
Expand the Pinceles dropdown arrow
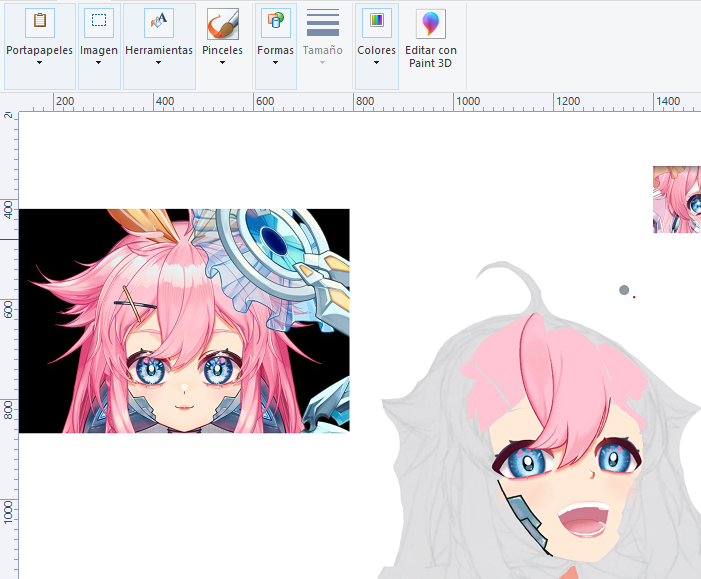click(x=222, y=63)
